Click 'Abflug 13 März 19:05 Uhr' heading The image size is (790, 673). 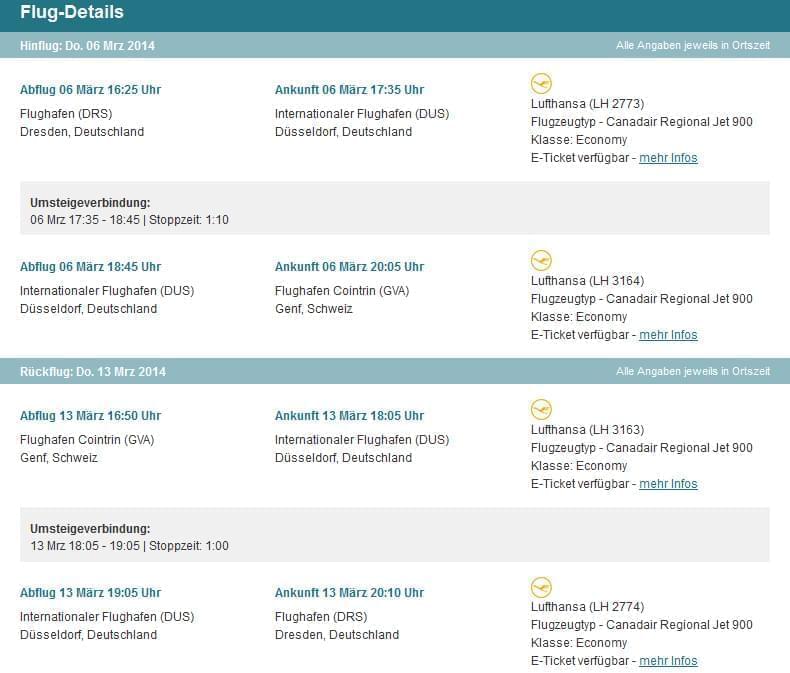90,593
